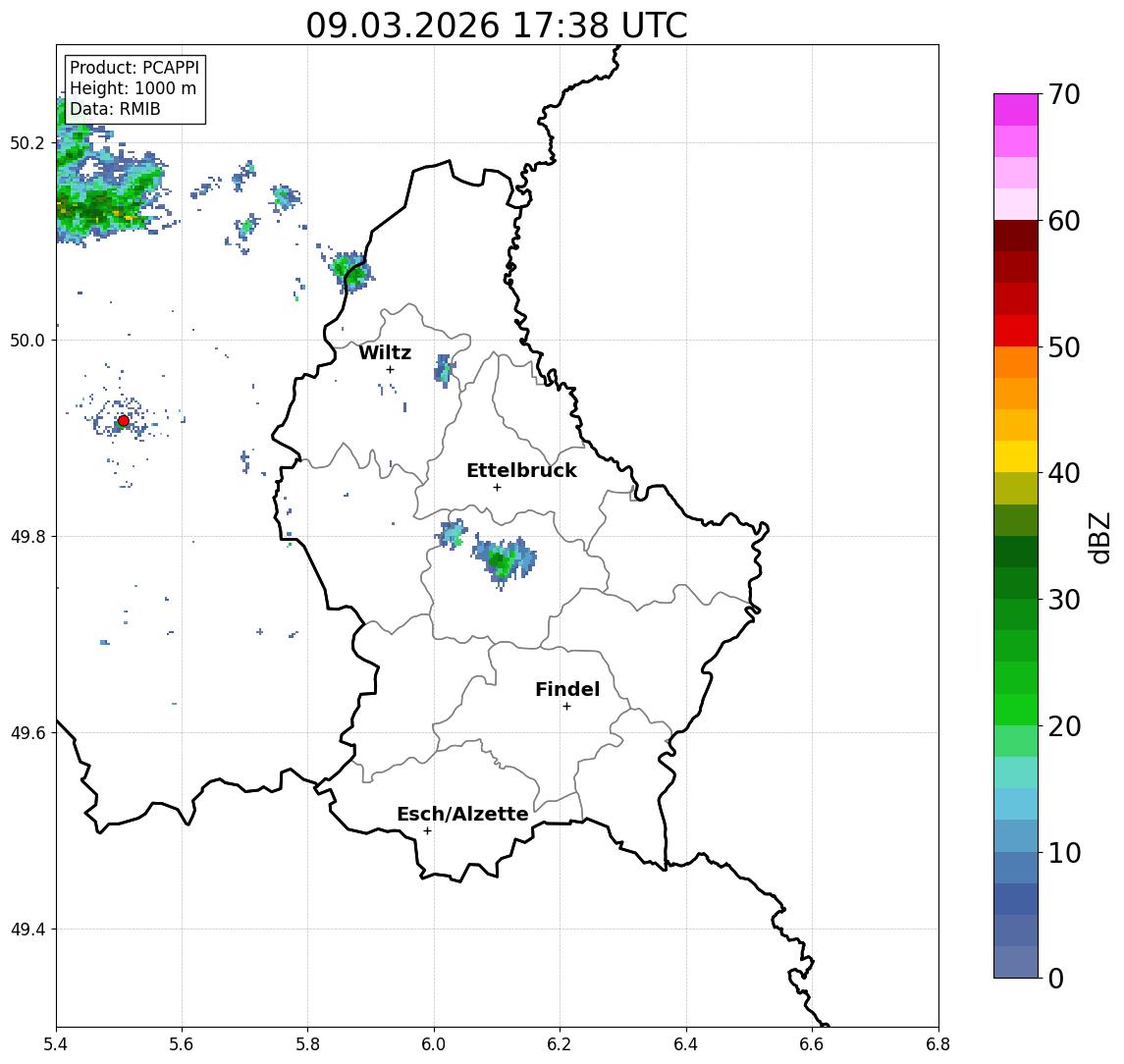The height and width of the screenshot is (1064, 1124).
Task: Click the 30 tick on the colorbar
Action: tap(1063, 600)
